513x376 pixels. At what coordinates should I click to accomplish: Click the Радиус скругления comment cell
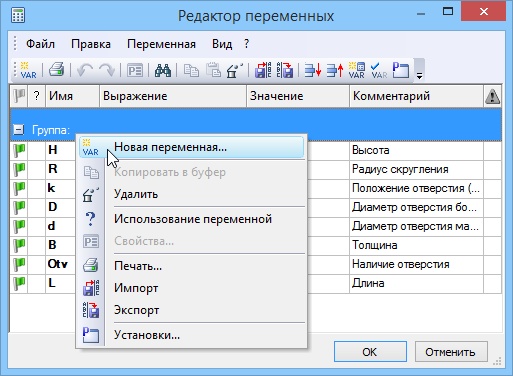pos(416,169)
